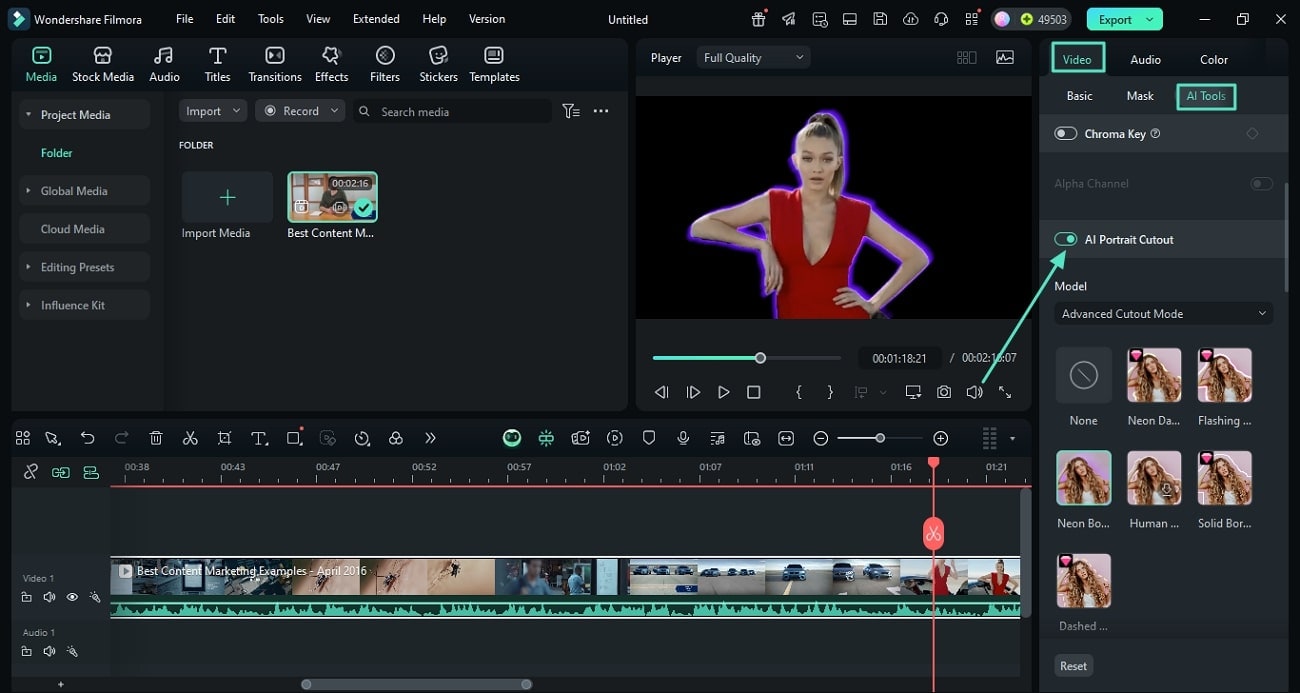Open the Titles panel
The image size is (1300, 693).
click(x=217, y=64)
